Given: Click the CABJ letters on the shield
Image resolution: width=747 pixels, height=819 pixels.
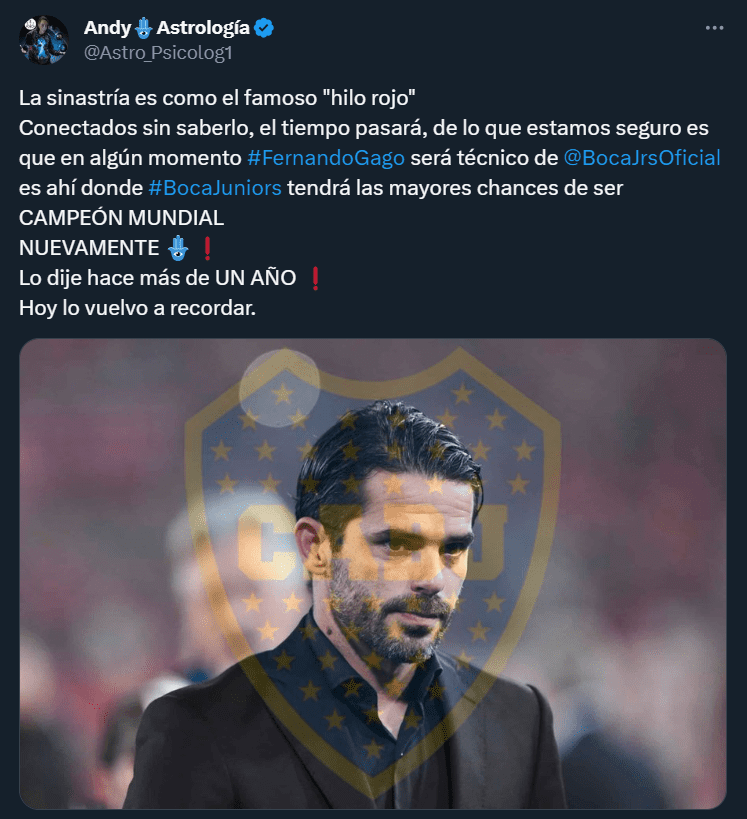Looking at the screenshot, I should [x=371, y=542].
